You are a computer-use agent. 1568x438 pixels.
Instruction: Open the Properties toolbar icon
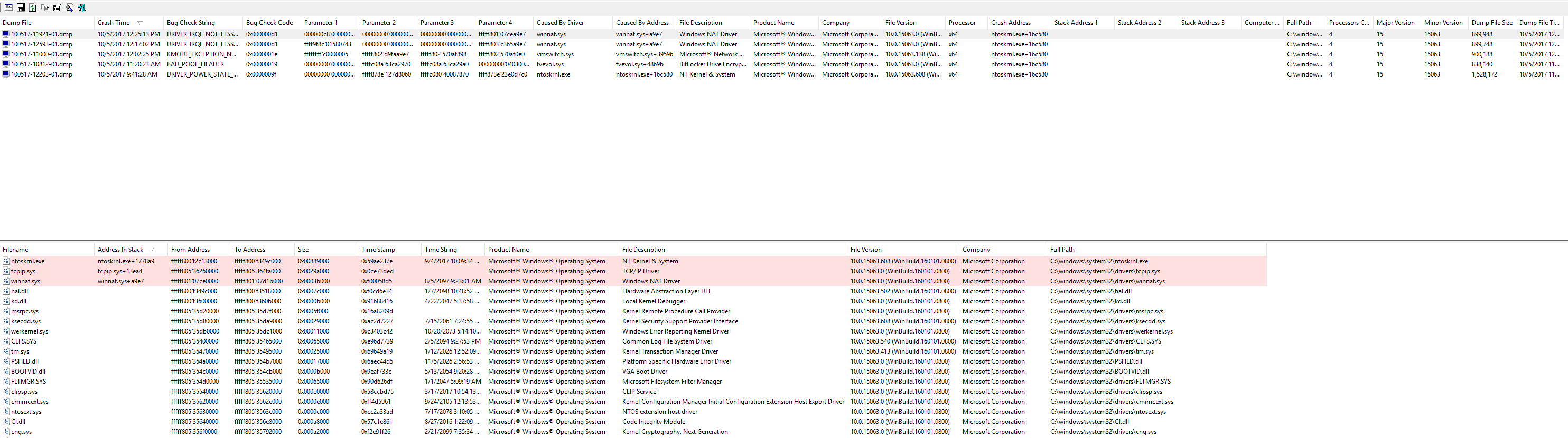pos(57,7)
